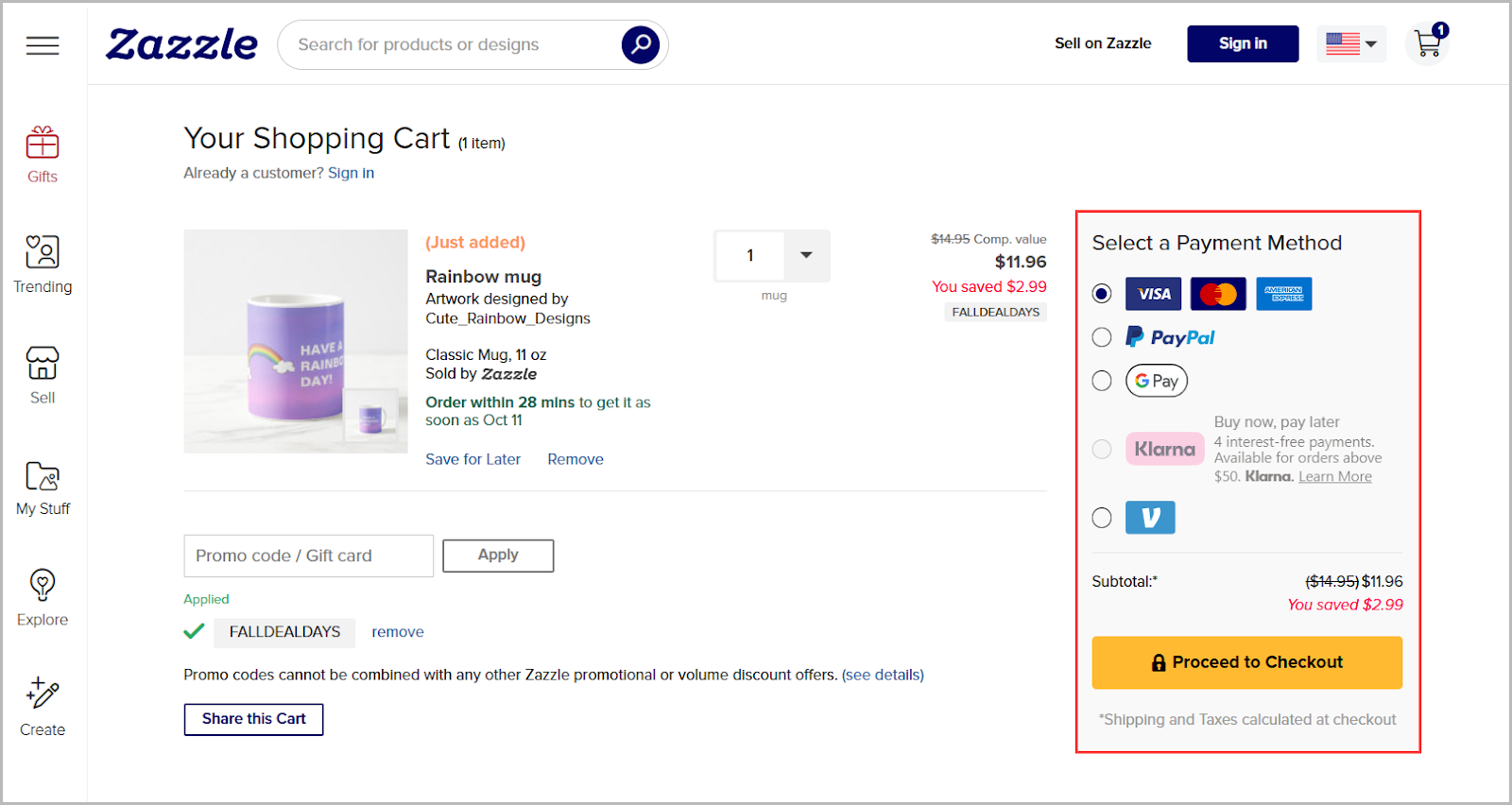
Task: Click the $14.95 Comp. value text
Action: coord(988,239)
